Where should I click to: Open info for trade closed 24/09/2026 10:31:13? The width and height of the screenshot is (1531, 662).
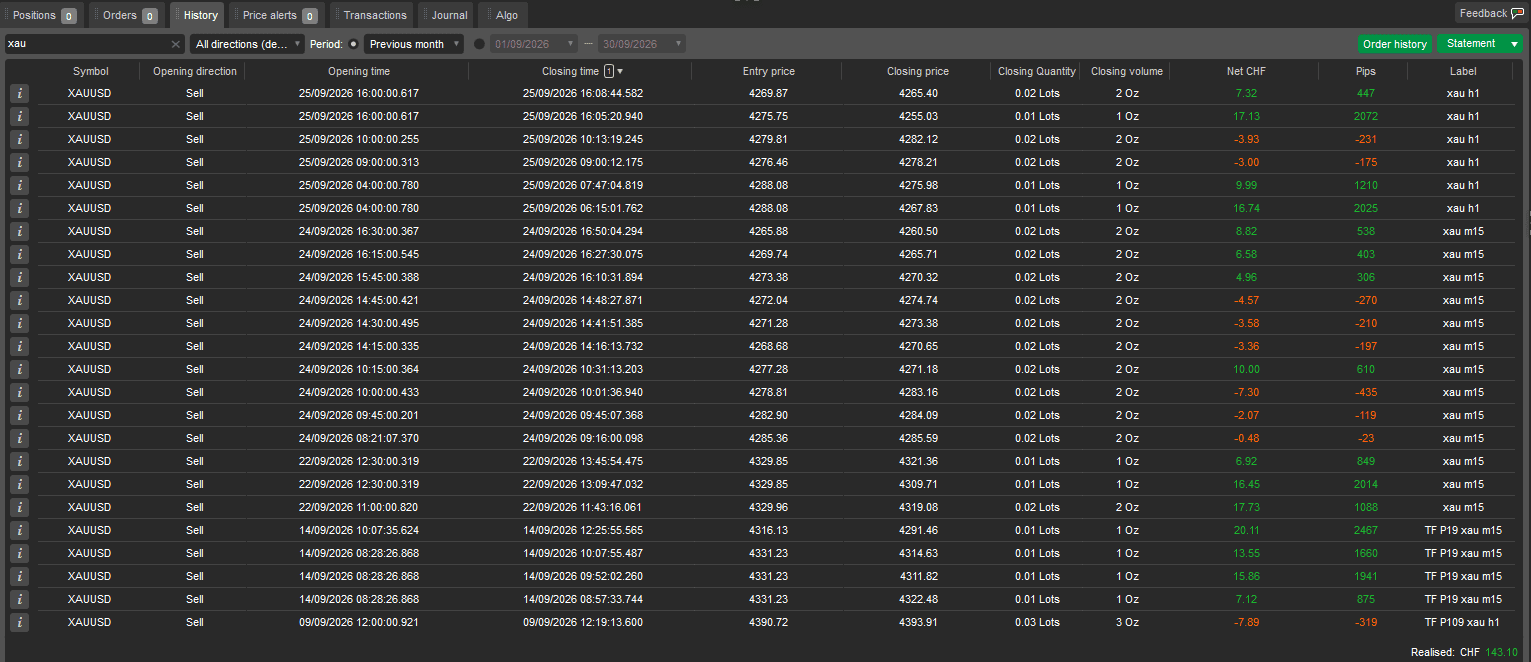coord(19,369)
